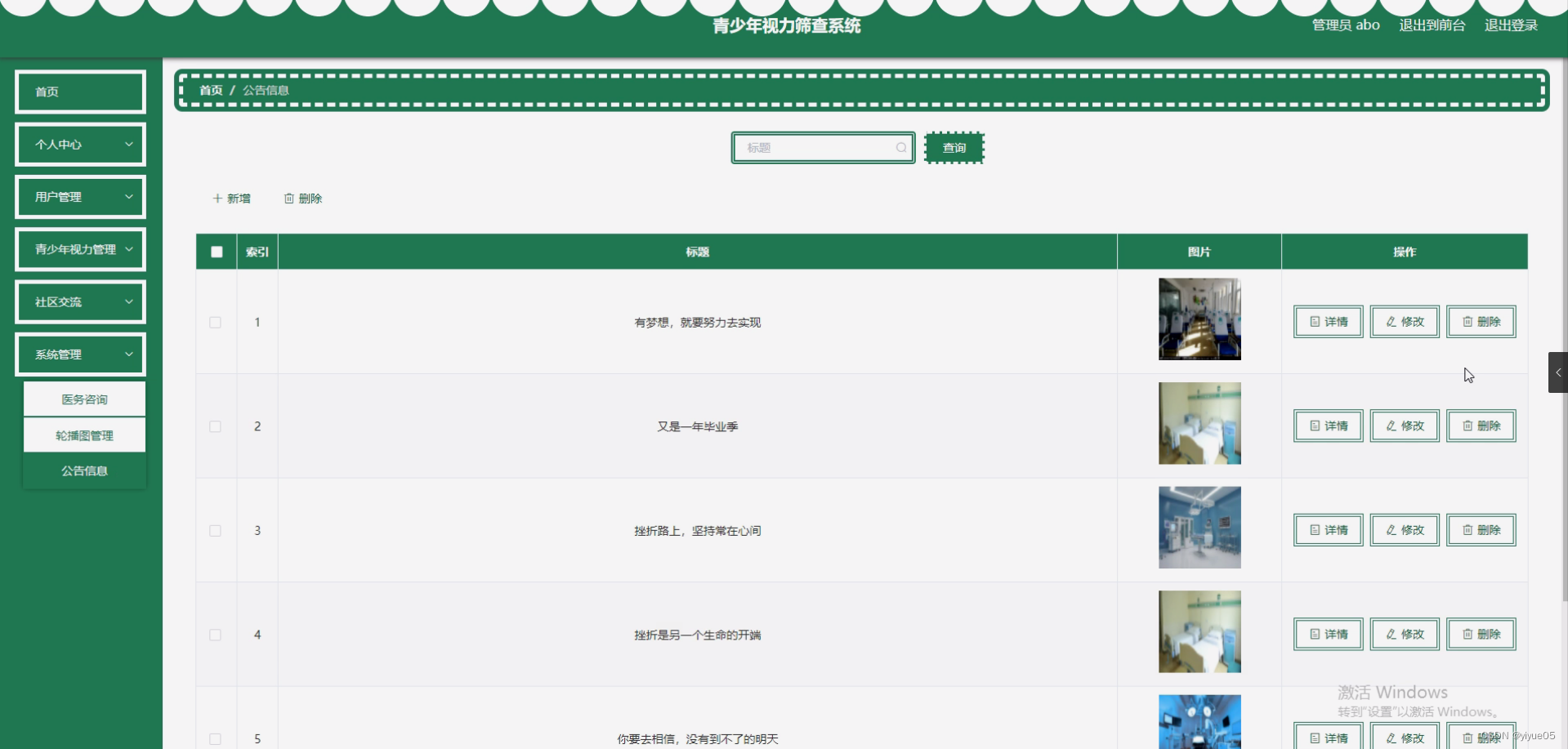Screen dimensions: 1568x749
Task: Click the 查询 search button
Action: click(x=954, y=148)
